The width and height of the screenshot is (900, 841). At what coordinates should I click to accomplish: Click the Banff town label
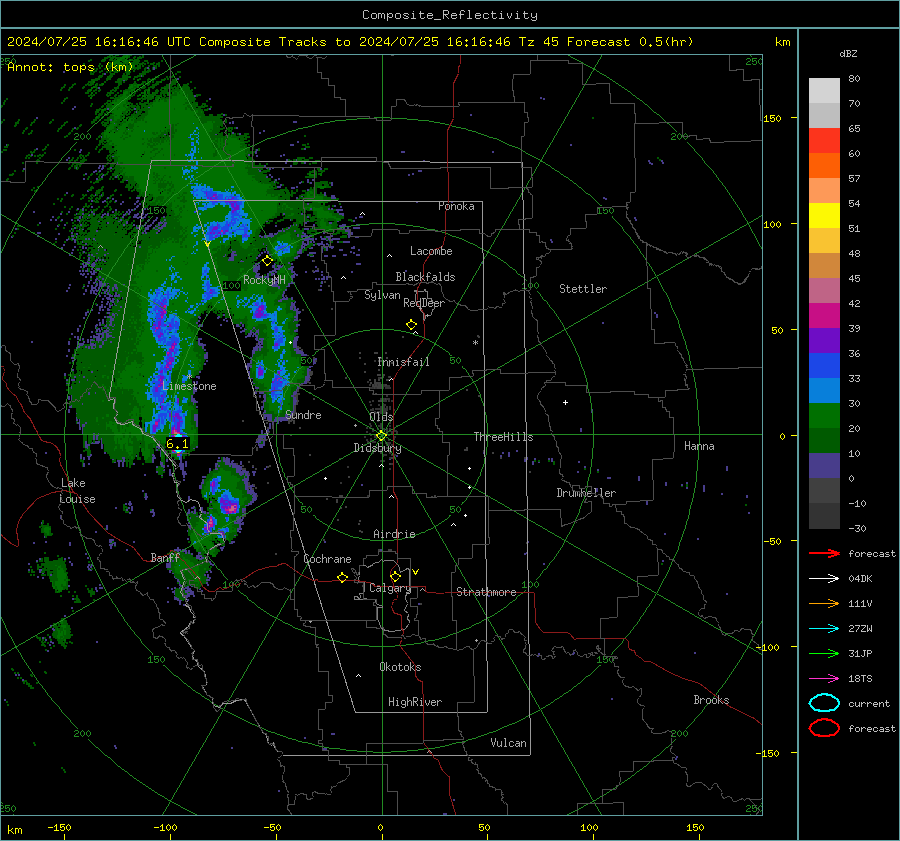click(x=165, y=557)
